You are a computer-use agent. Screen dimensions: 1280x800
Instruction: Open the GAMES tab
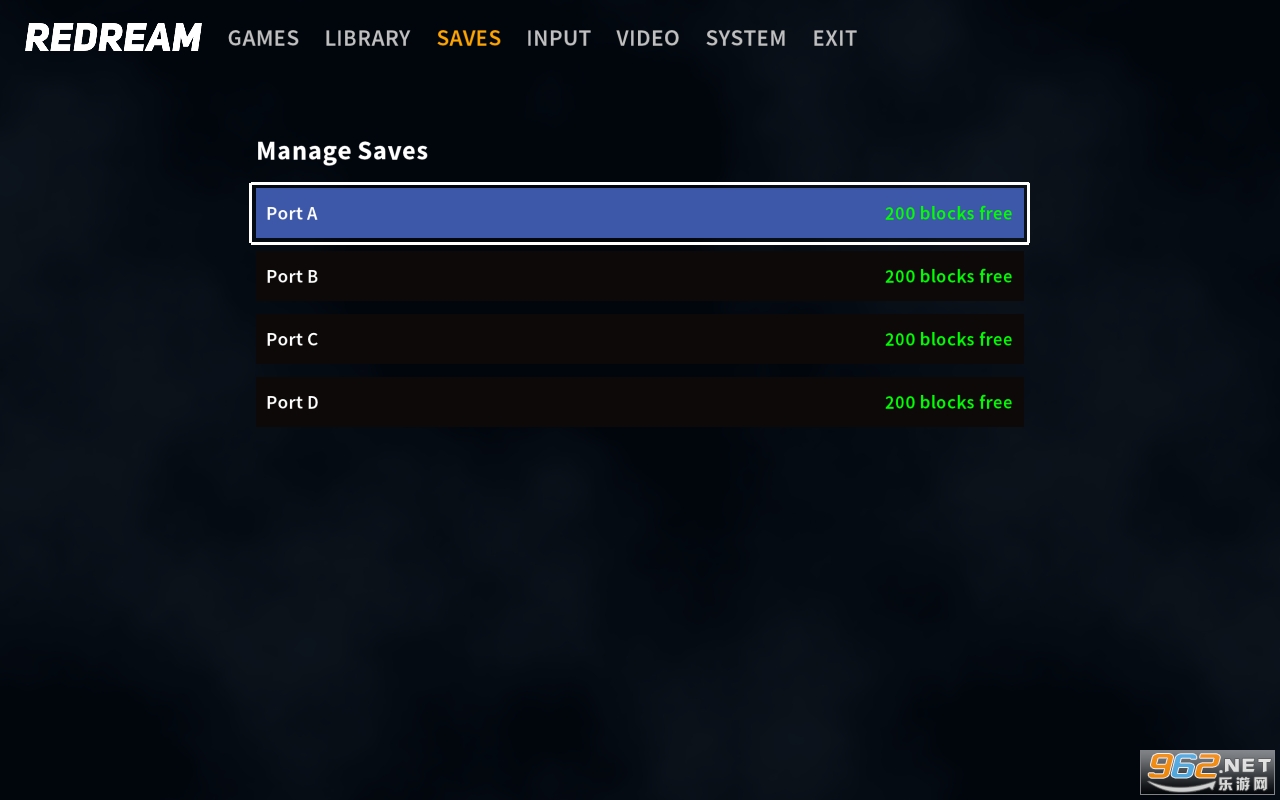tap(263, 38)
